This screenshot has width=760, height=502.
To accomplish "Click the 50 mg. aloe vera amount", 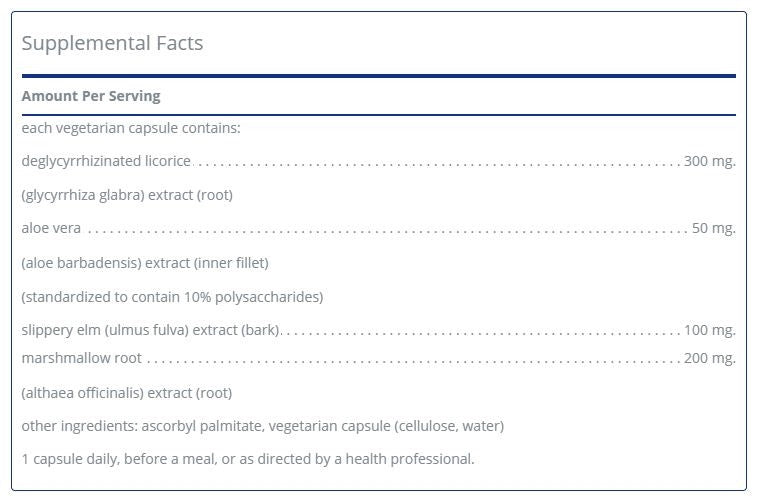I will pos(713,228).
